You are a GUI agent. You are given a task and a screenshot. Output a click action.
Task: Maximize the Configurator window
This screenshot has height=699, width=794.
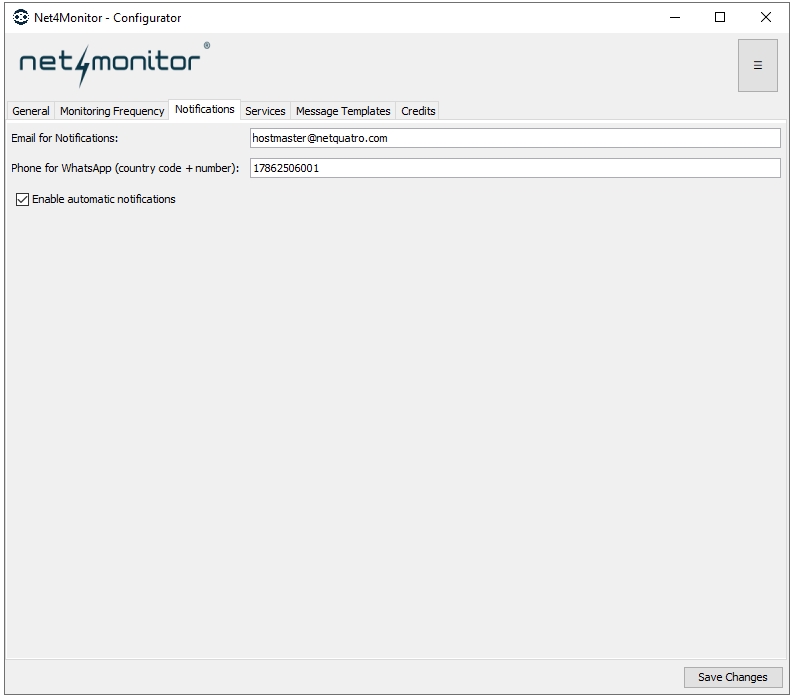tap(720, 17)
